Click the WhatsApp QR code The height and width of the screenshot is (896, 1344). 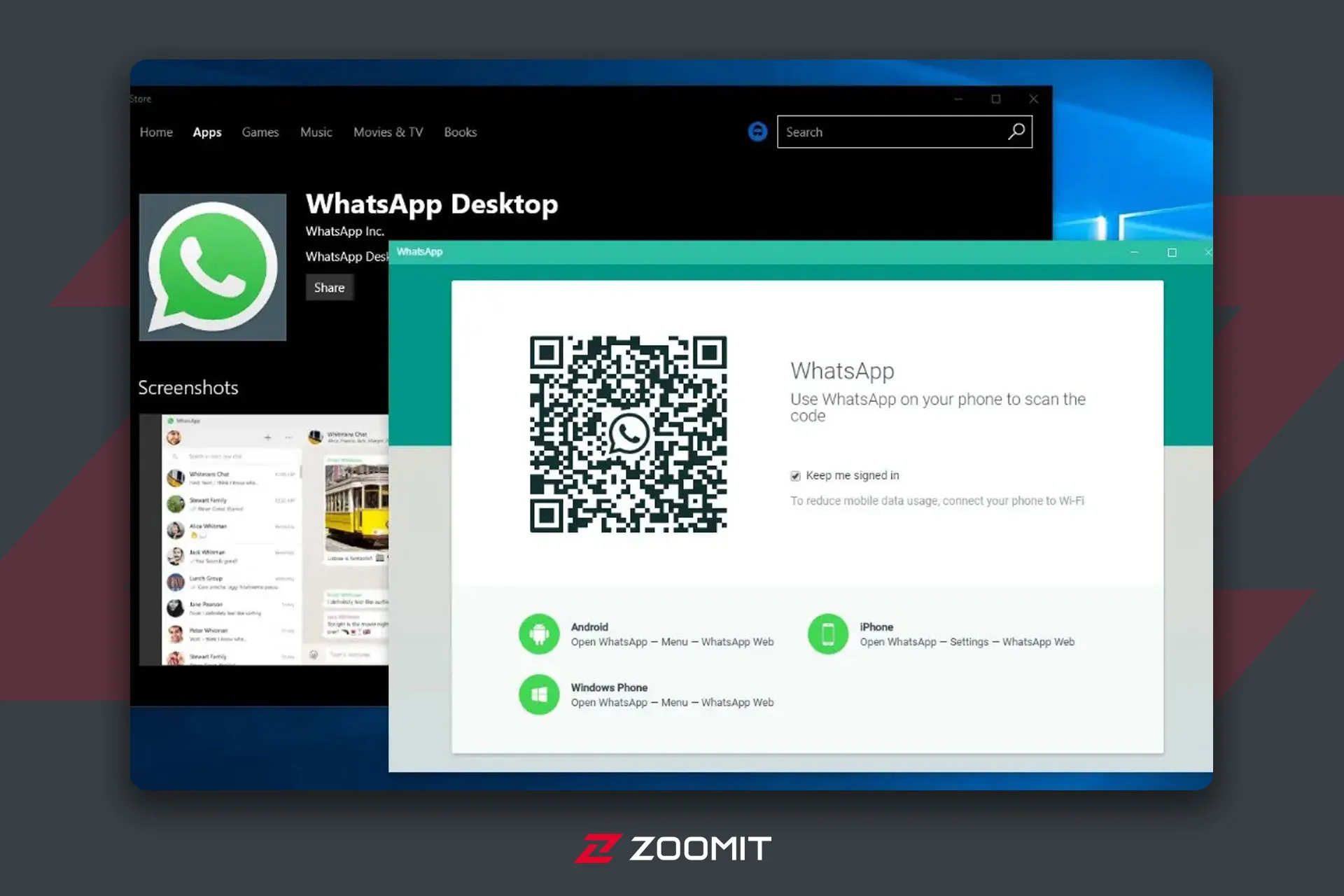click(x=628, y=434)
